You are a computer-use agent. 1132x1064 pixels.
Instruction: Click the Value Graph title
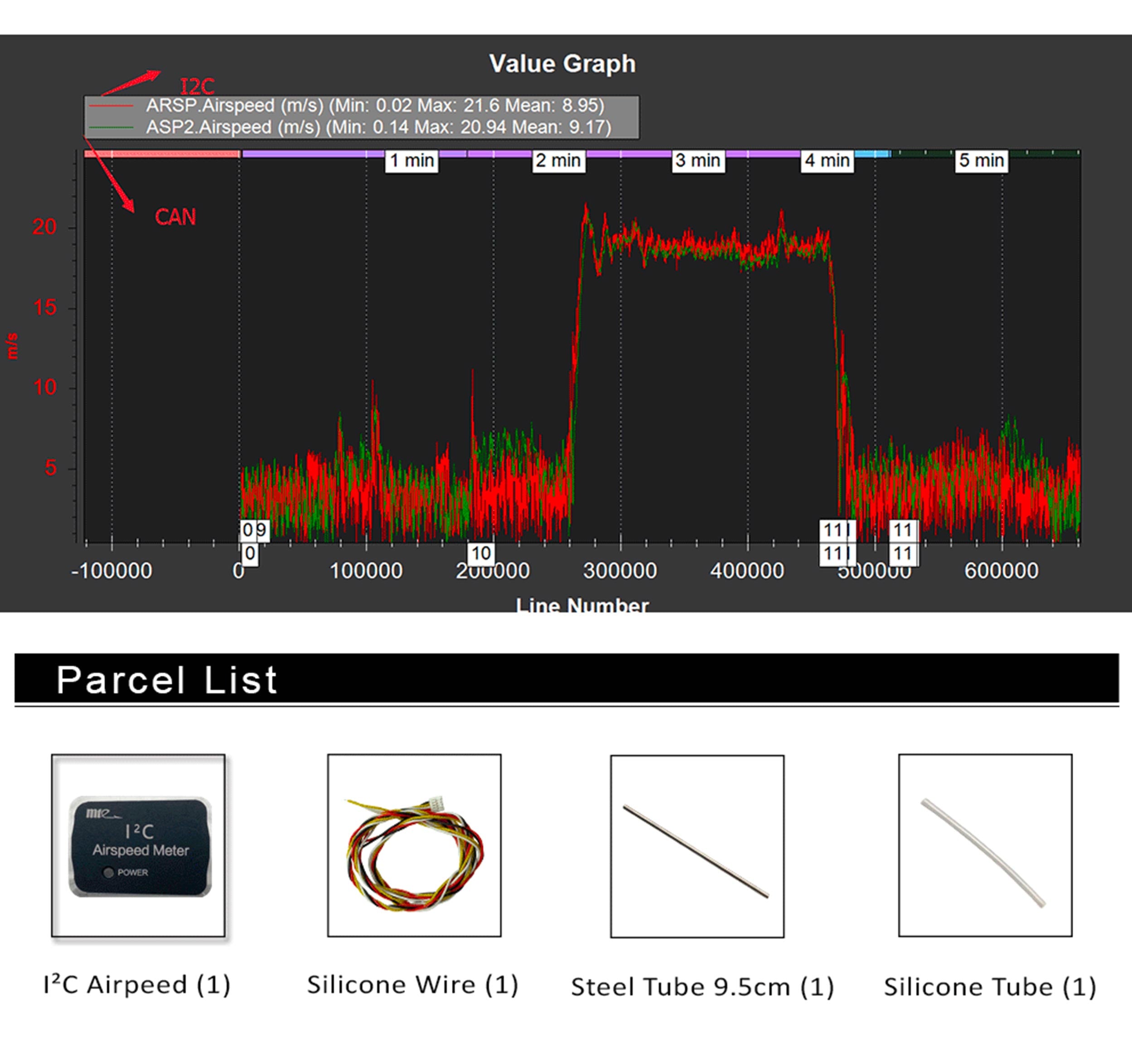pos(562,64)
